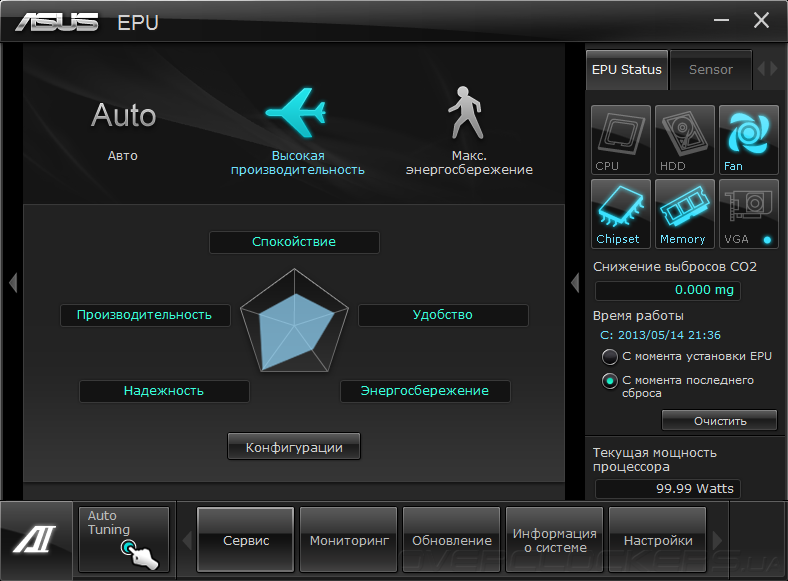
Task: Click the date 'С: 2013/05/14 21:36'
Action: [660, 335]
